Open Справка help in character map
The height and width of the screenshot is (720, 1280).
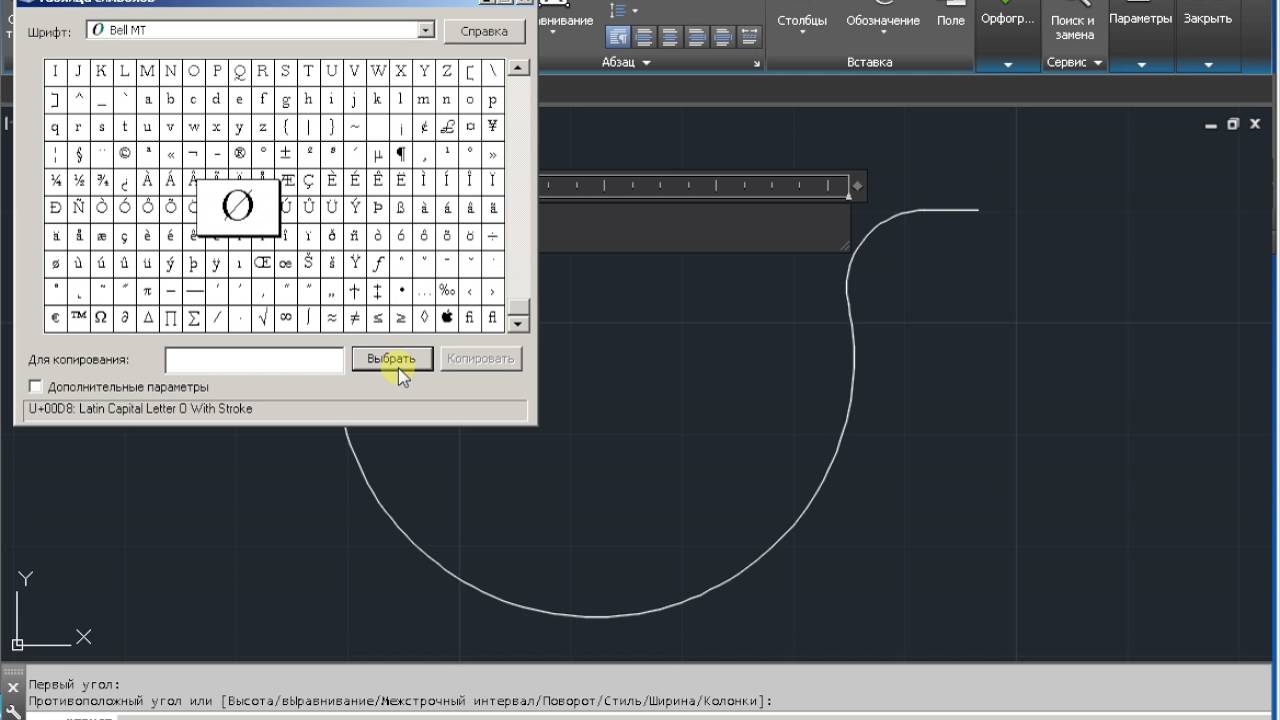tap(485, 31)
